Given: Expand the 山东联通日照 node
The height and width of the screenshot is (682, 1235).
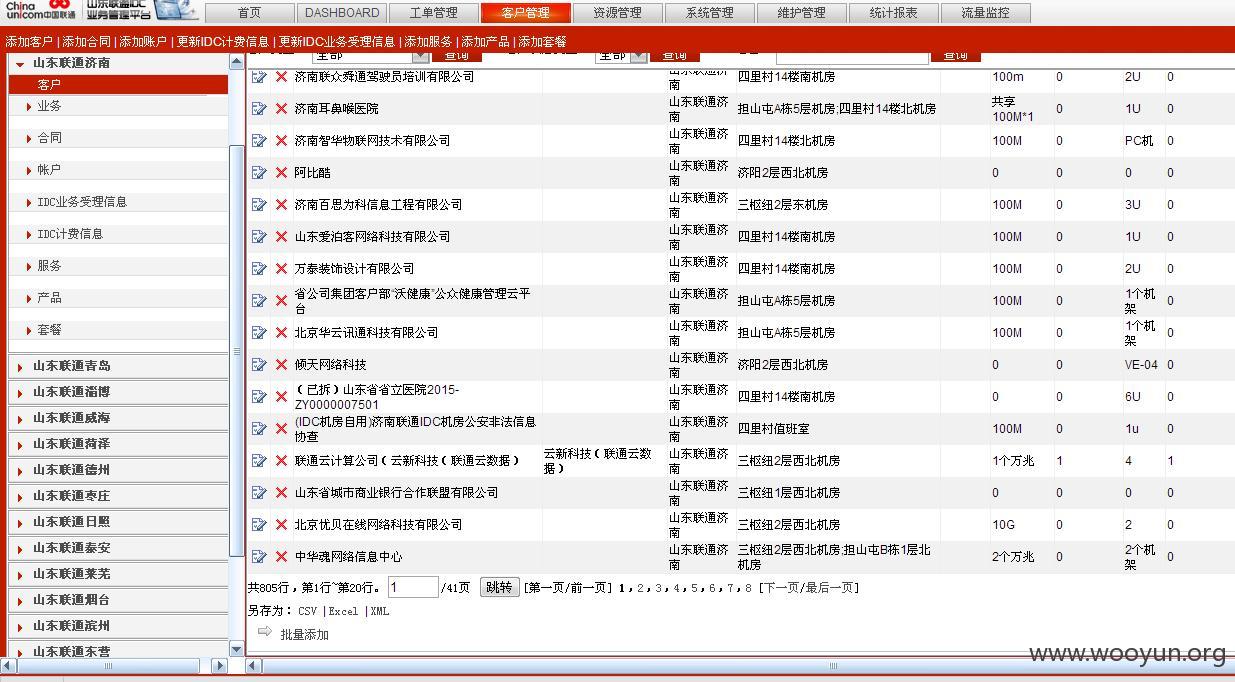Looking at the screenshot, I should pos(20,522).
